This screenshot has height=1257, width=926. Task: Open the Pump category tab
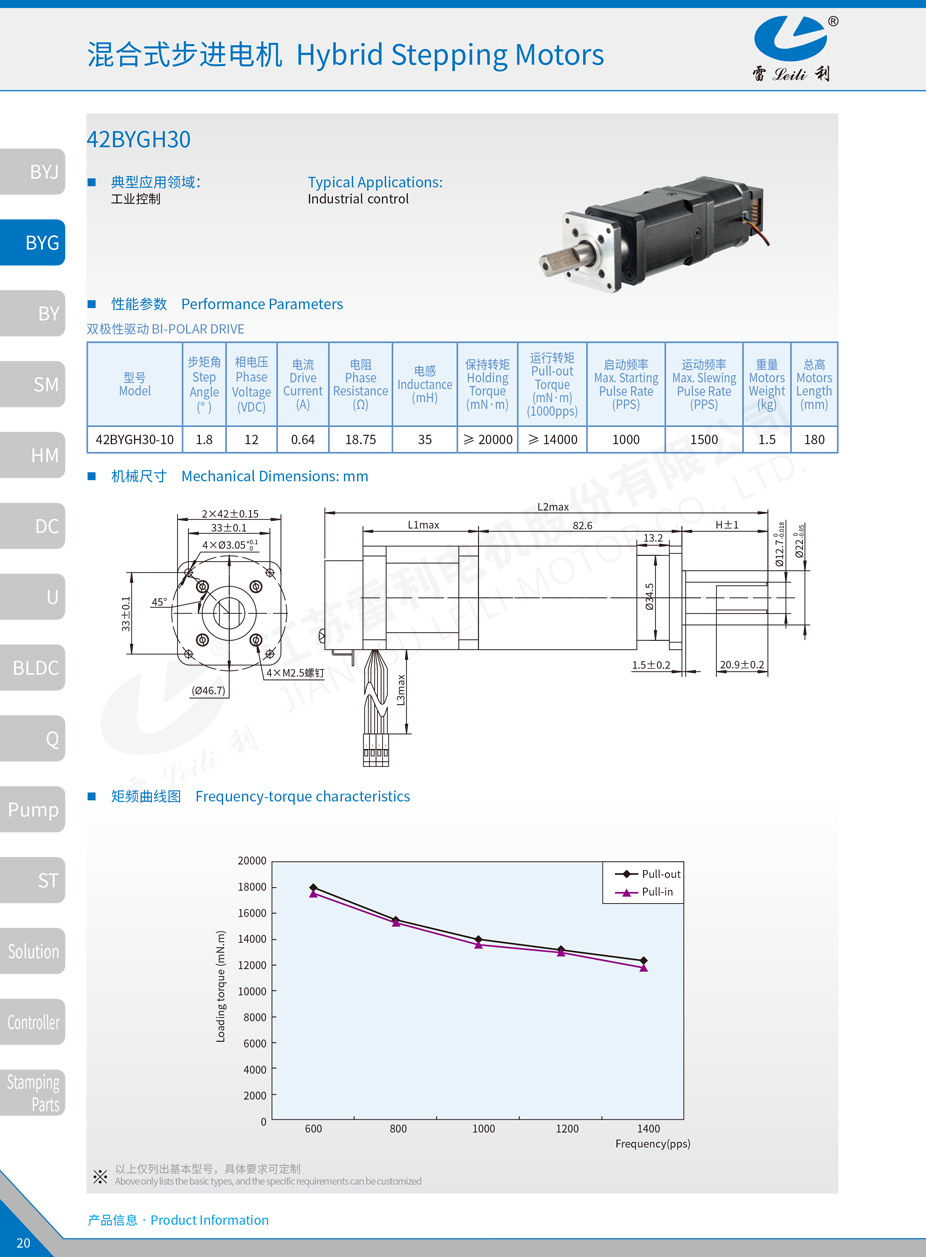[x=33, y=810]
